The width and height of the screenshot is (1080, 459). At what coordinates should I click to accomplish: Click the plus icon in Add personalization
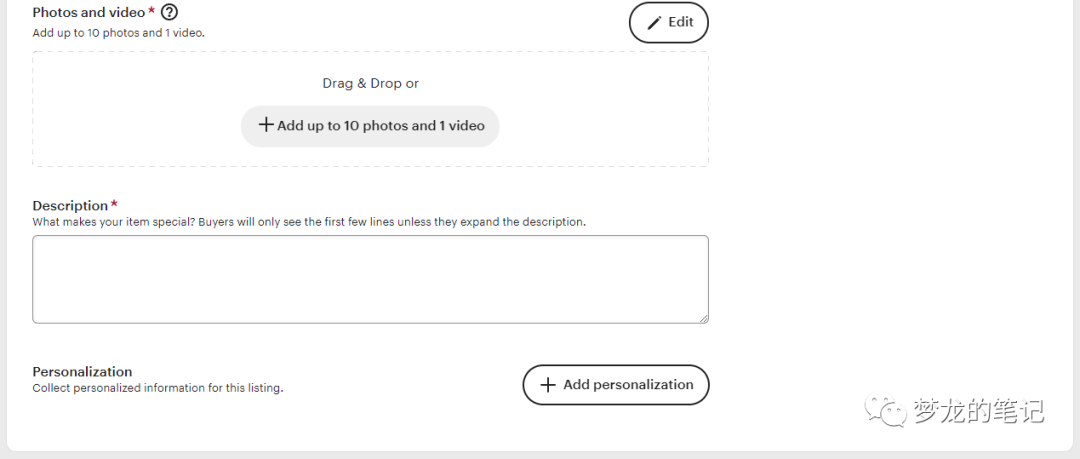pyautogui.click(x=547, y=385)
